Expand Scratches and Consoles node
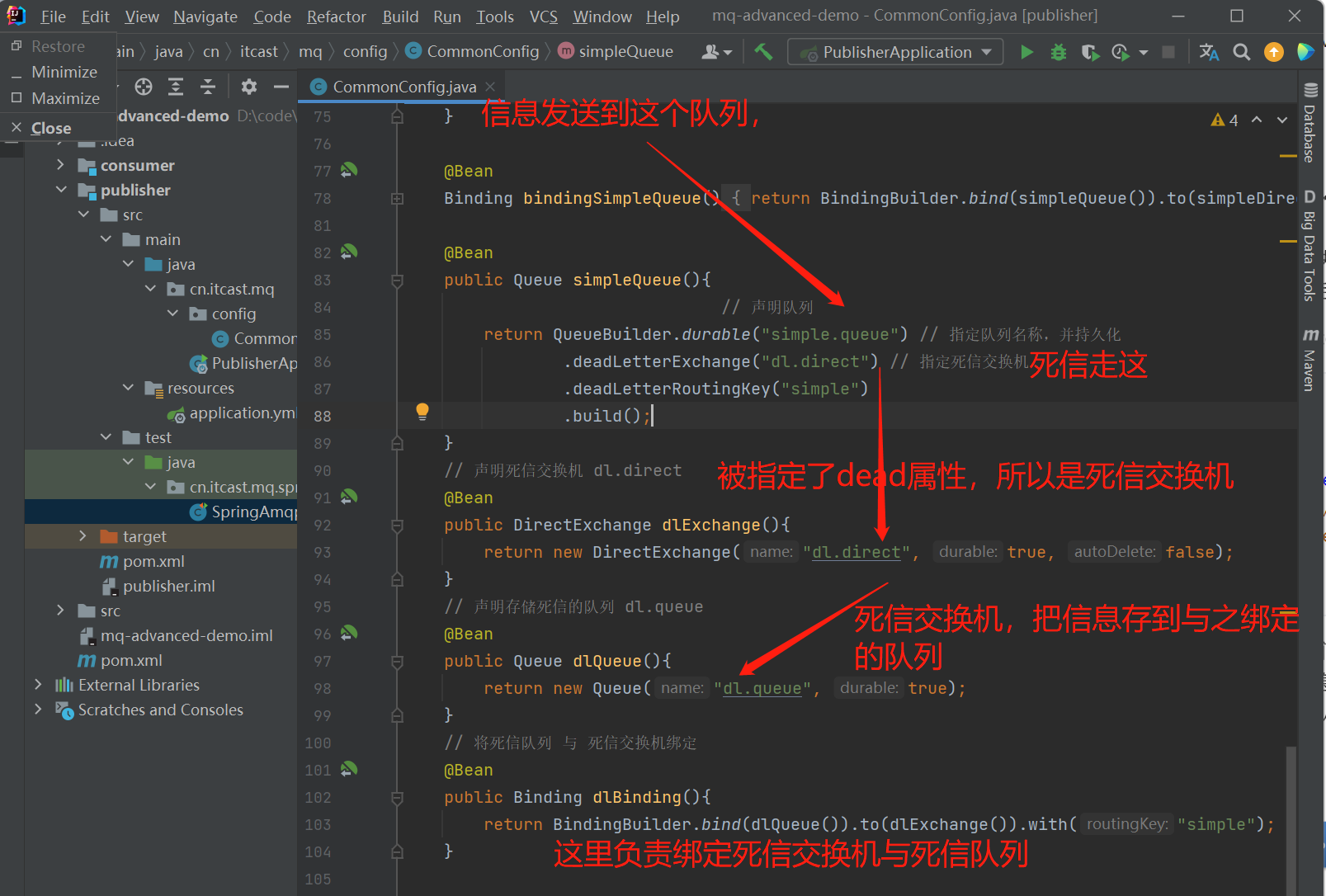 pos(38,710)
